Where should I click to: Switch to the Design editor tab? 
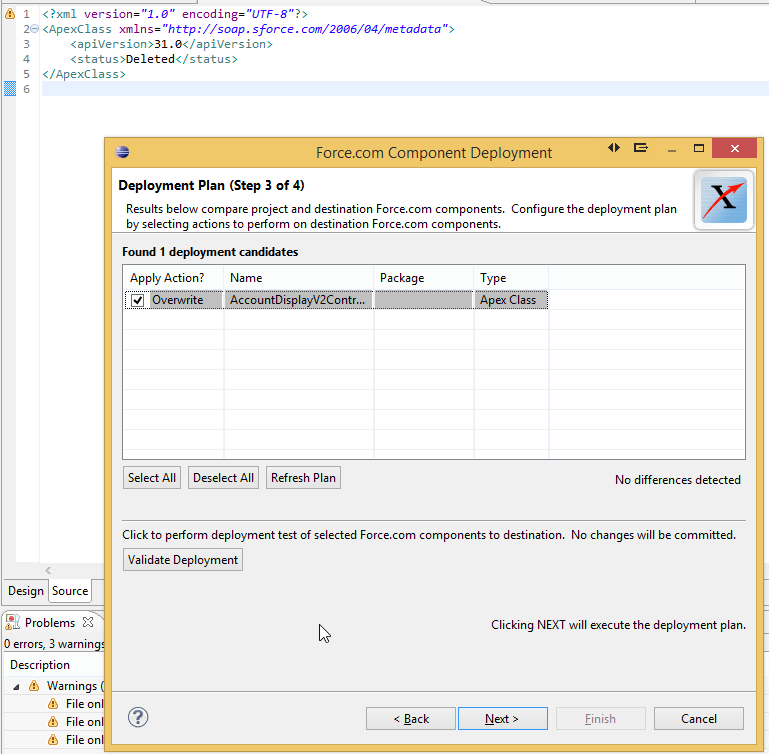(x=26, y=591)
